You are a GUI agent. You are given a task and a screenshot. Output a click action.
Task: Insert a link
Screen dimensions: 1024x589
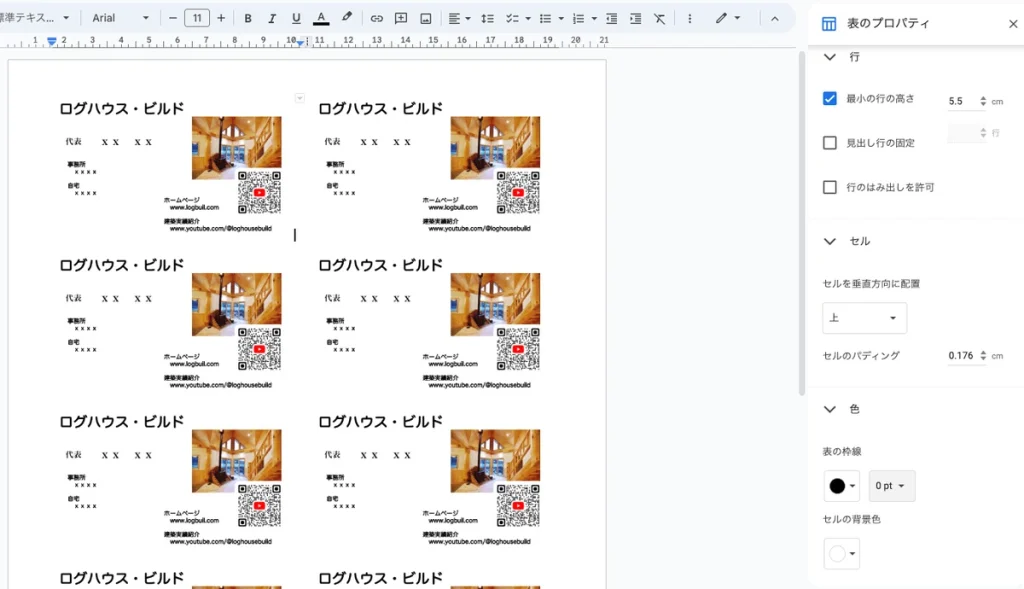click(x=377, y=18)
